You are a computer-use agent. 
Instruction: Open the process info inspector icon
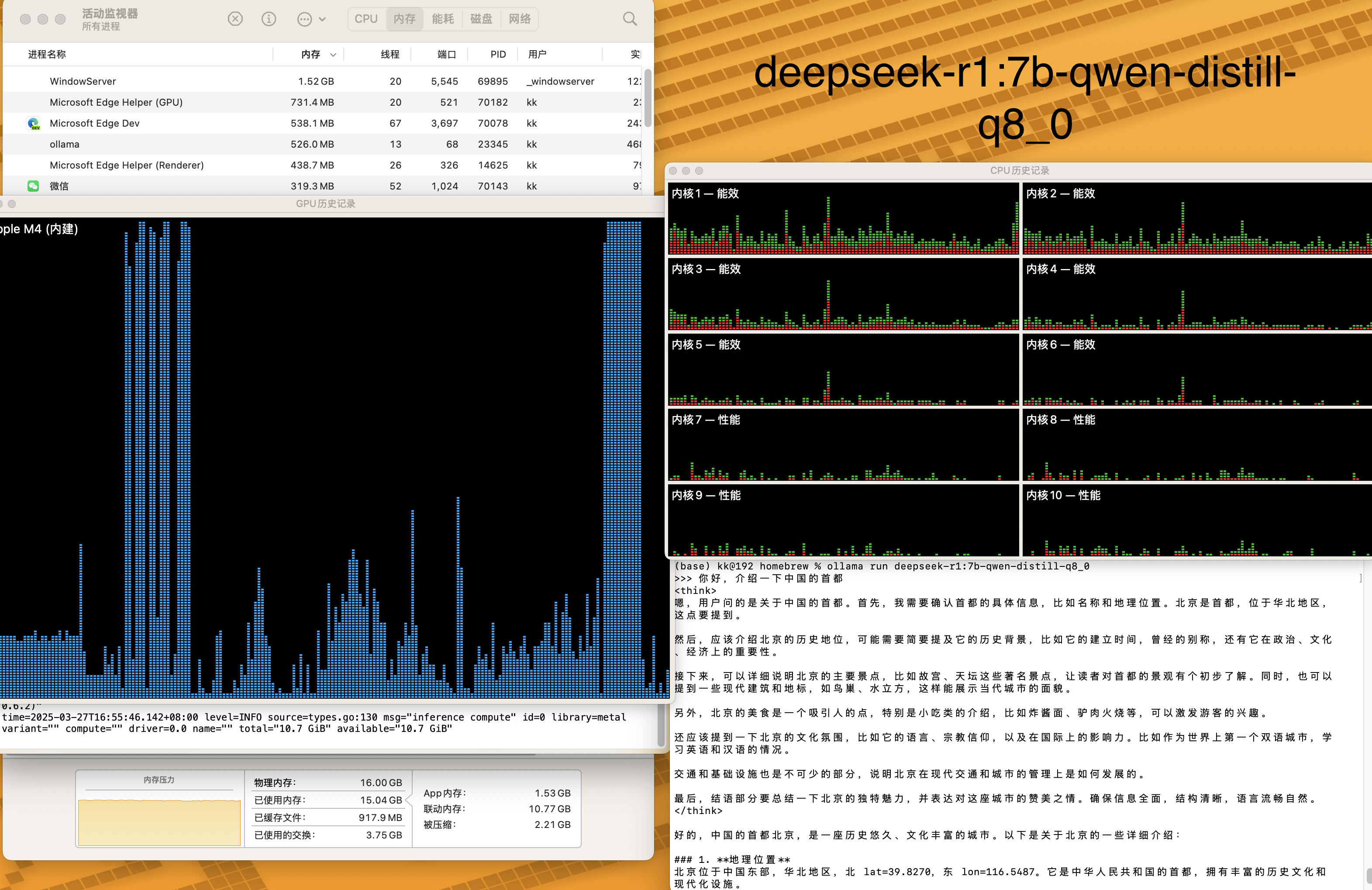[269, 19]
